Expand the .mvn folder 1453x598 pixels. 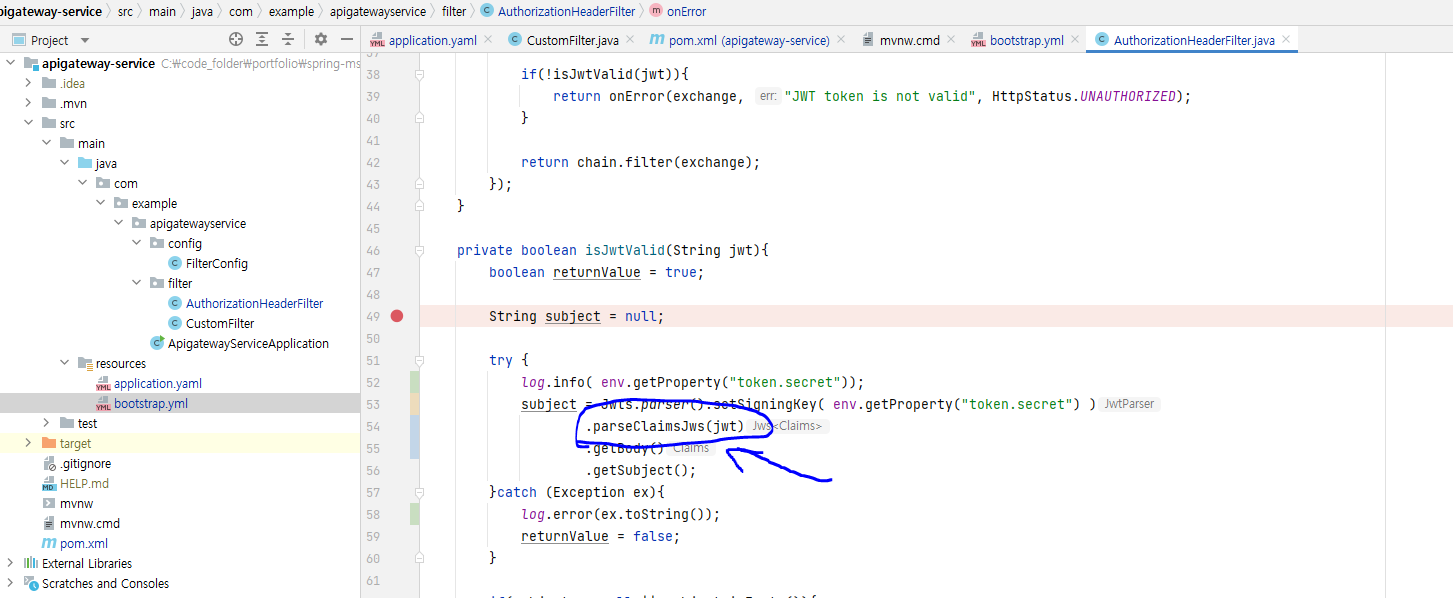[29, 103]
